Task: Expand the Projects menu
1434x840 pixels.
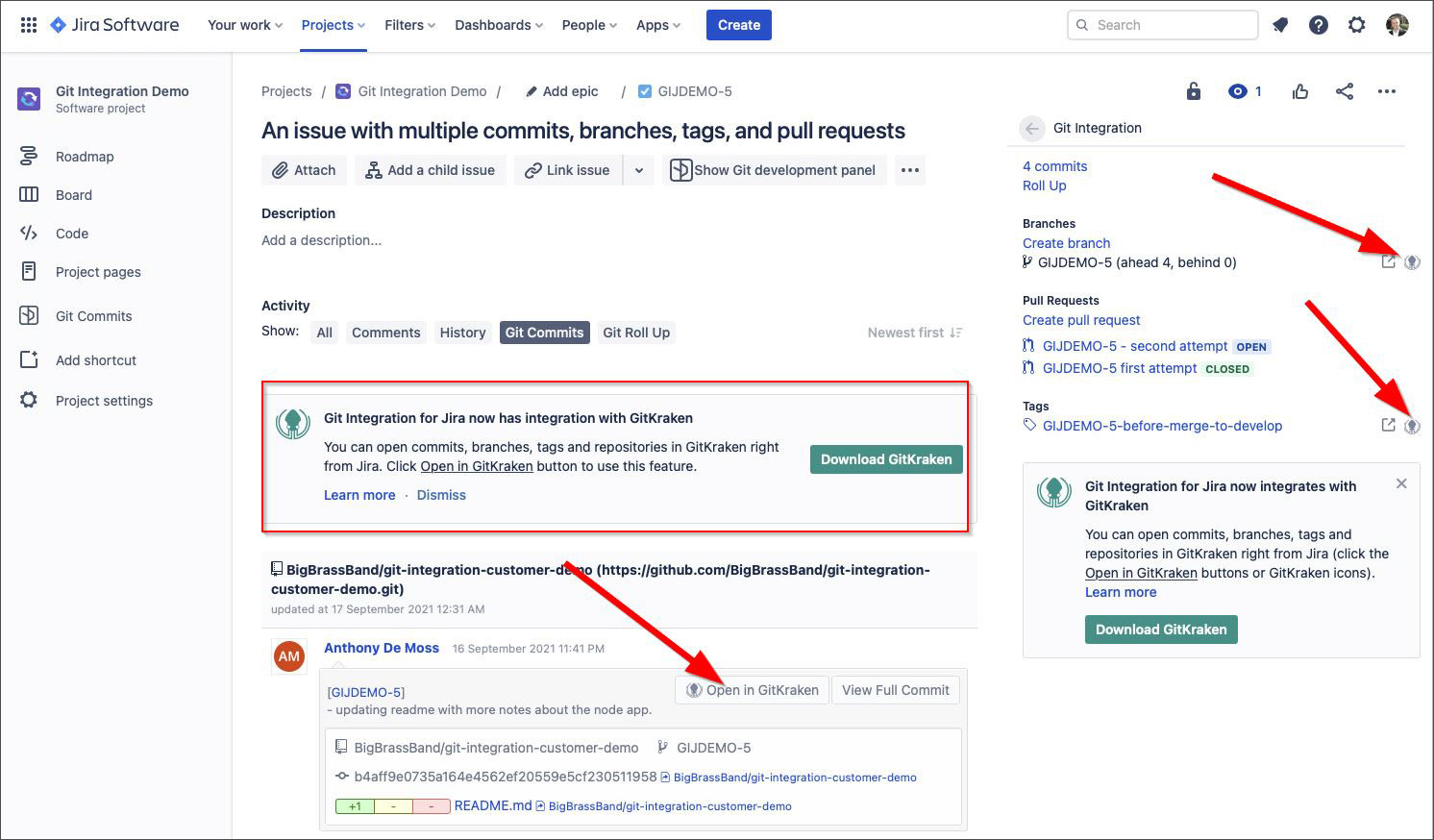Action: coord(334,25)
